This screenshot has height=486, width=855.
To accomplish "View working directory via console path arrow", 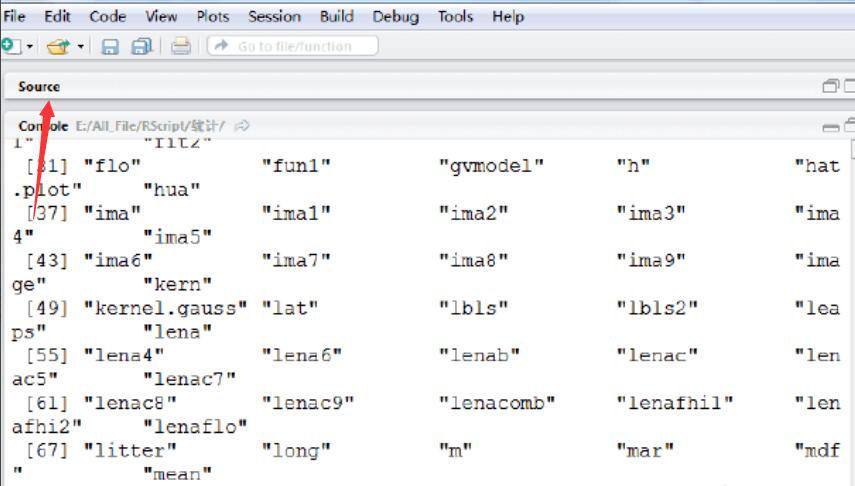I will tap(242, 126).
